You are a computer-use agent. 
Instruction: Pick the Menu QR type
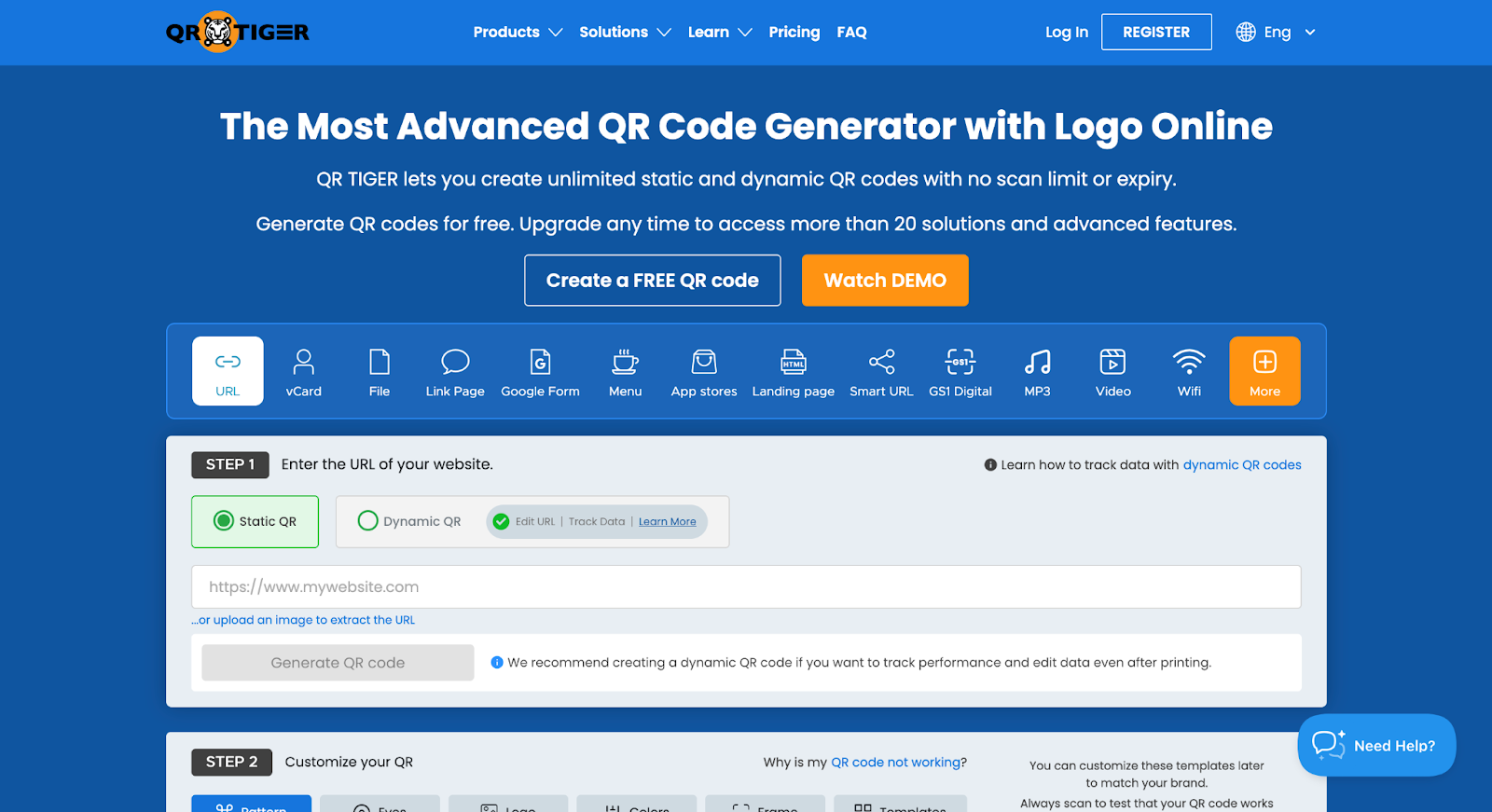click(x=625, y=371)
